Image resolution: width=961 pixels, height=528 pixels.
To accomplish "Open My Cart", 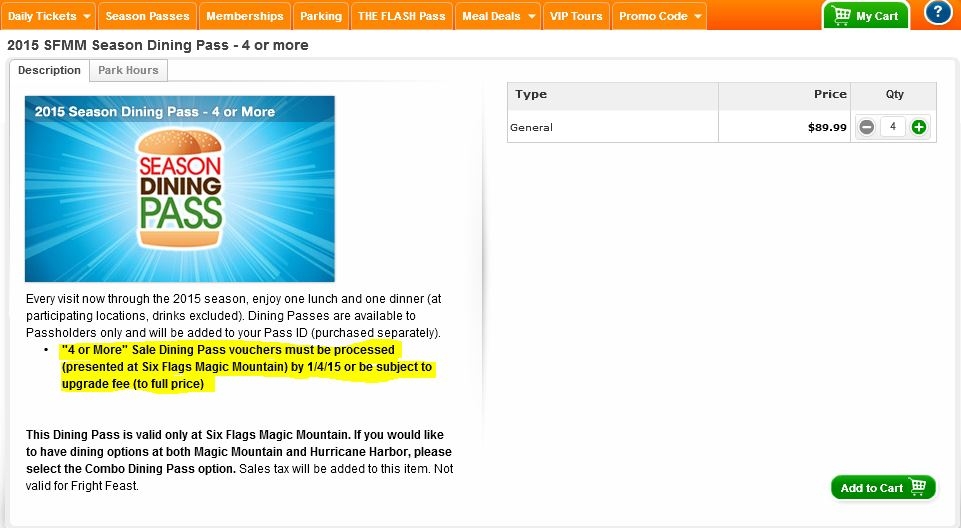I will 865,16.
